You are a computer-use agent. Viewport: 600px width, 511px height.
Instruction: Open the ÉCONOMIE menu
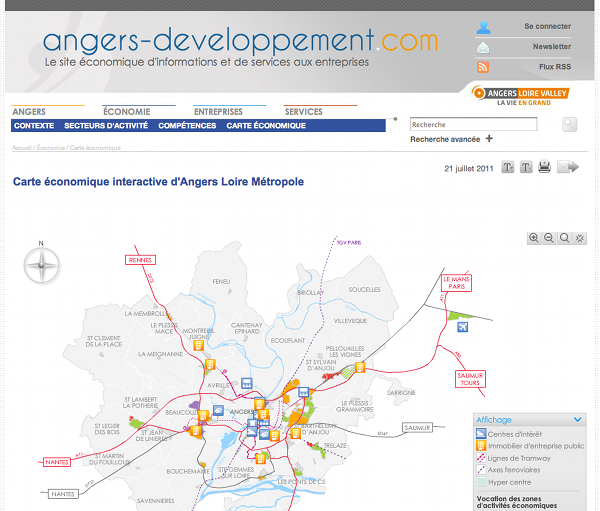tap(127, 112)
